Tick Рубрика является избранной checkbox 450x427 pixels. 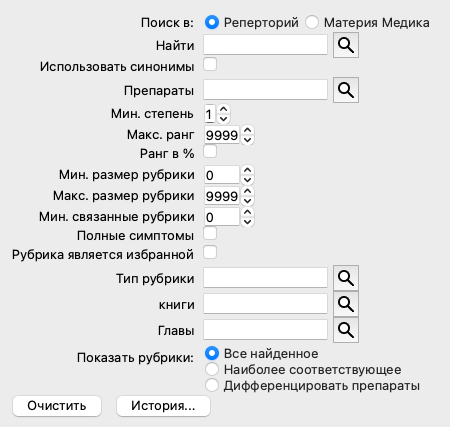pyautogui.click(x=210, y=252)
